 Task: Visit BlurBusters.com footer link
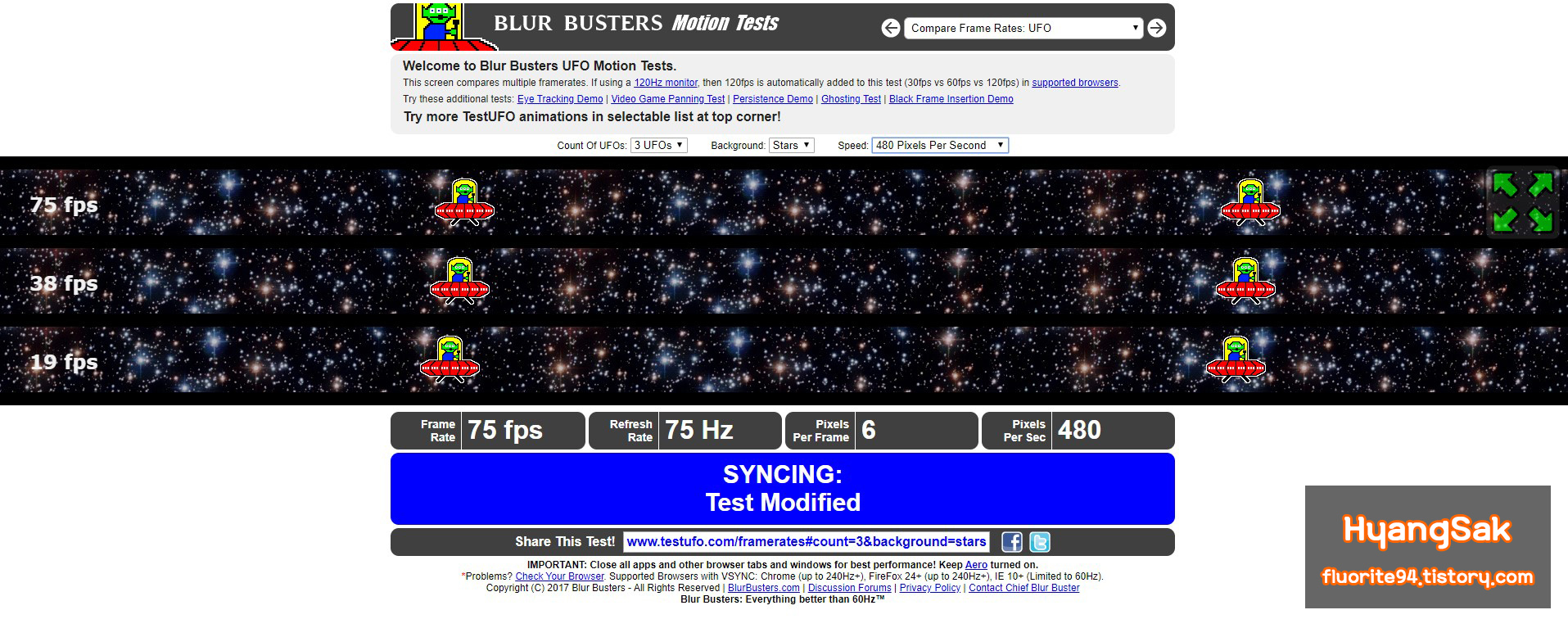pos(764,588)
